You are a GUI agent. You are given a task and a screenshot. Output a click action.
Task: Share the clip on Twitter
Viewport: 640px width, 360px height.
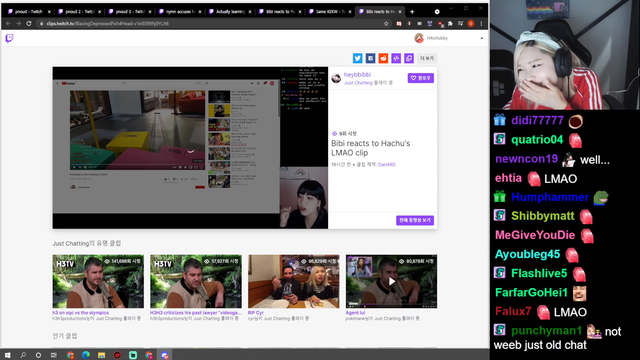pyautogui.click(x=358, y=58)
